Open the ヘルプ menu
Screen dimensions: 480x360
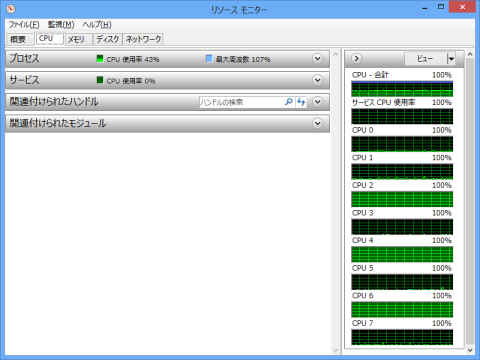tap(97, 25)
